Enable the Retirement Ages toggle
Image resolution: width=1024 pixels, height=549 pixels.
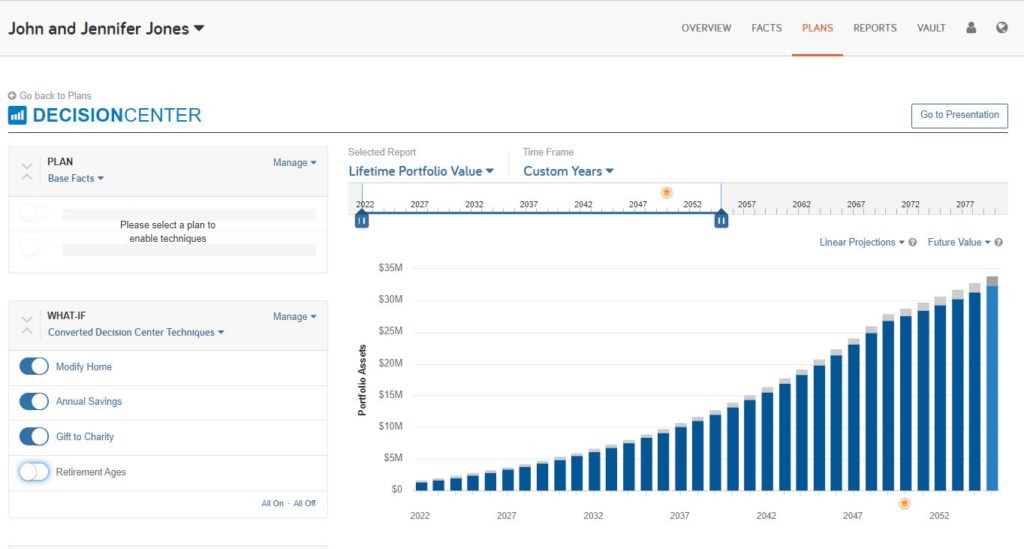pyautogui.click(x=34, y=472)
